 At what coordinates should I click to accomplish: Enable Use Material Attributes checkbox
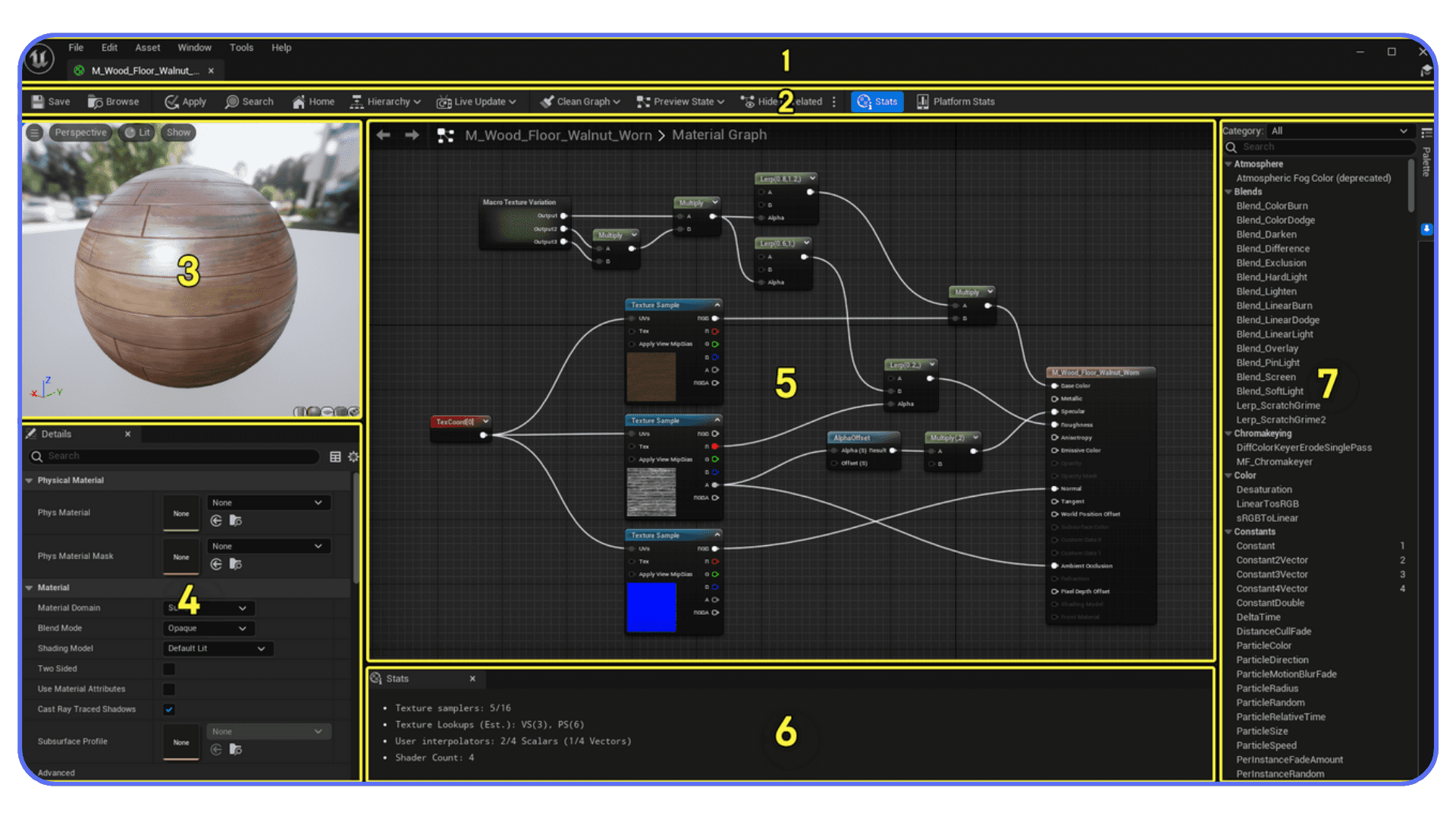169,689
